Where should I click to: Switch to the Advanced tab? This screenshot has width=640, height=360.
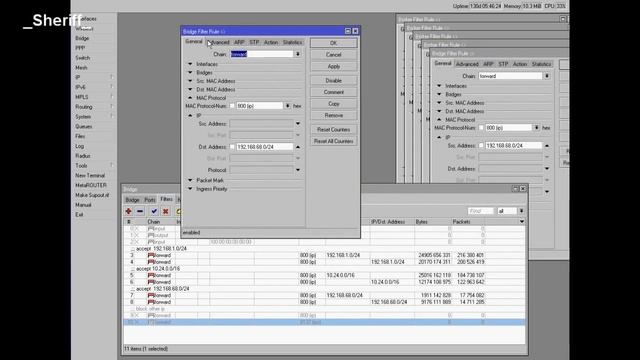(x=218, y=42)
